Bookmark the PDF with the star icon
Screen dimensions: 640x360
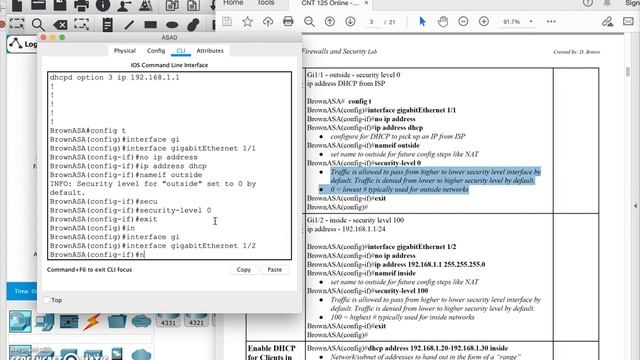[x=247, y=22]
